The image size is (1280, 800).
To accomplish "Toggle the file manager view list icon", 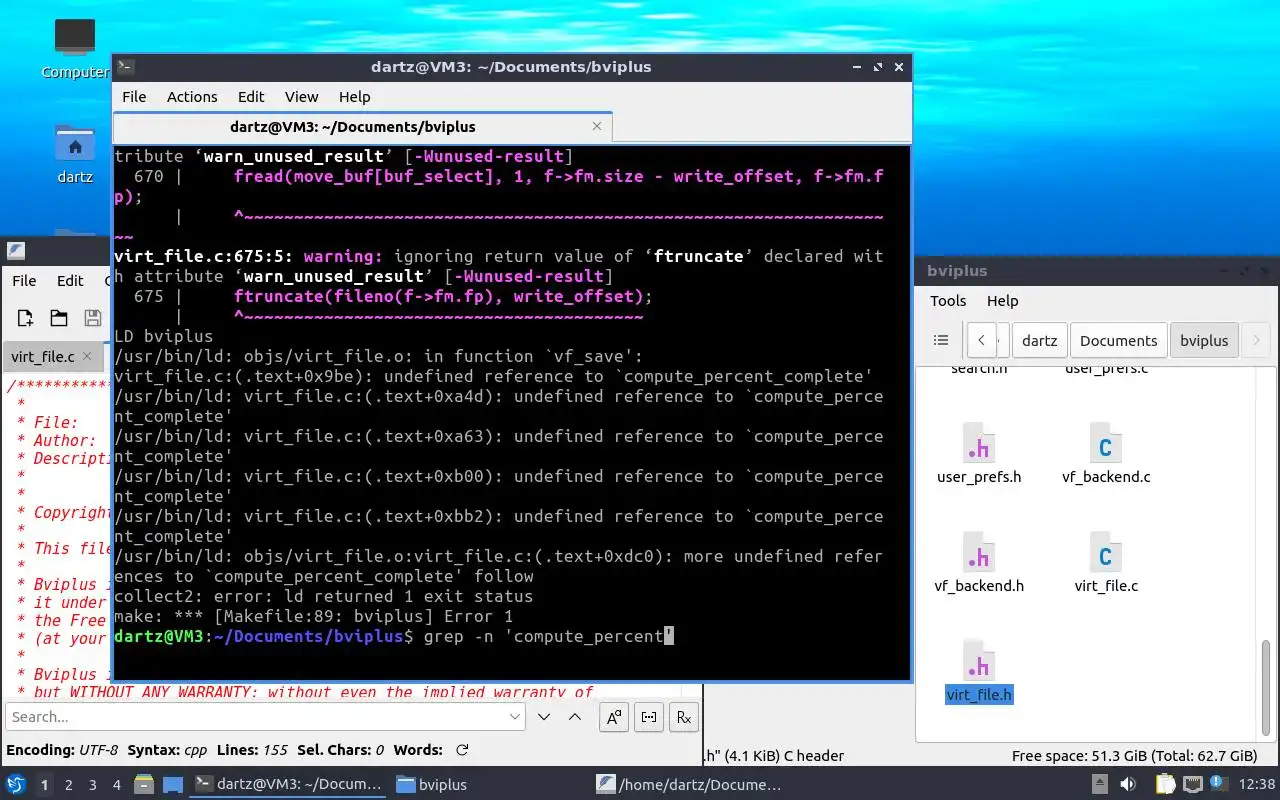I will click(941, 340).
